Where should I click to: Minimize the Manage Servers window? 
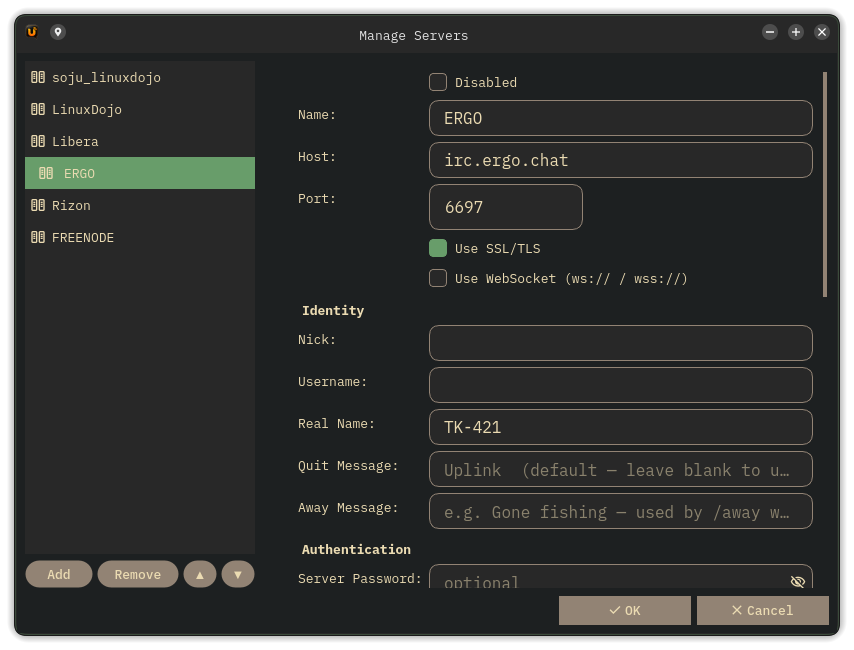point(770,32)
